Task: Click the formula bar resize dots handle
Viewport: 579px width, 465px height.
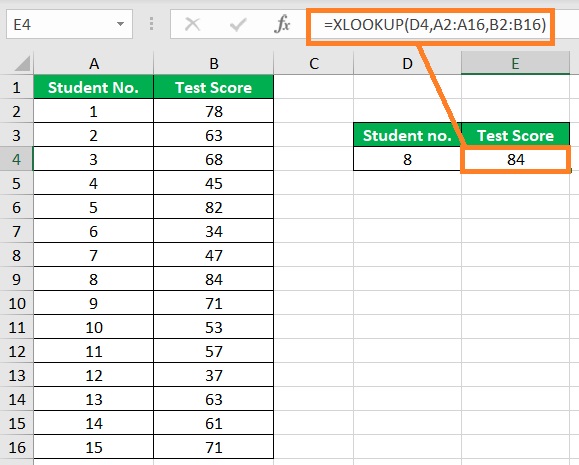Action: click(x=151, y=24)
